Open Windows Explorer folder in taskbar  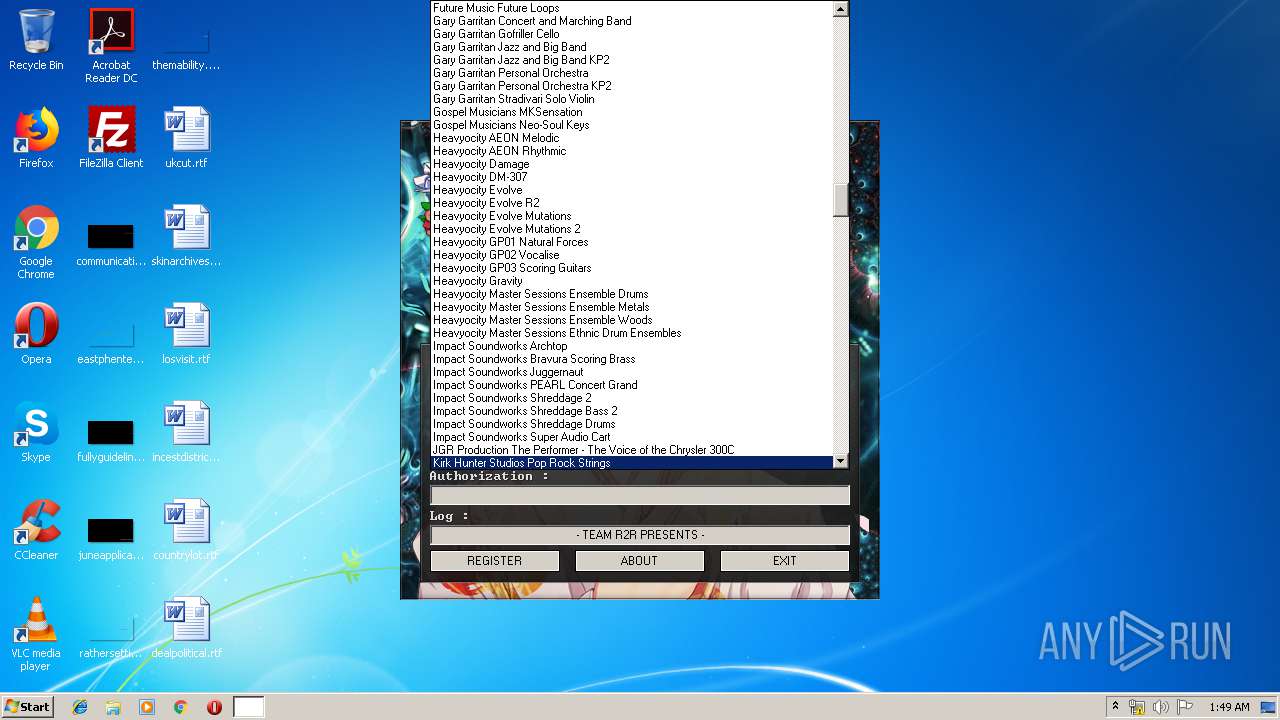(x=113, y=707)
